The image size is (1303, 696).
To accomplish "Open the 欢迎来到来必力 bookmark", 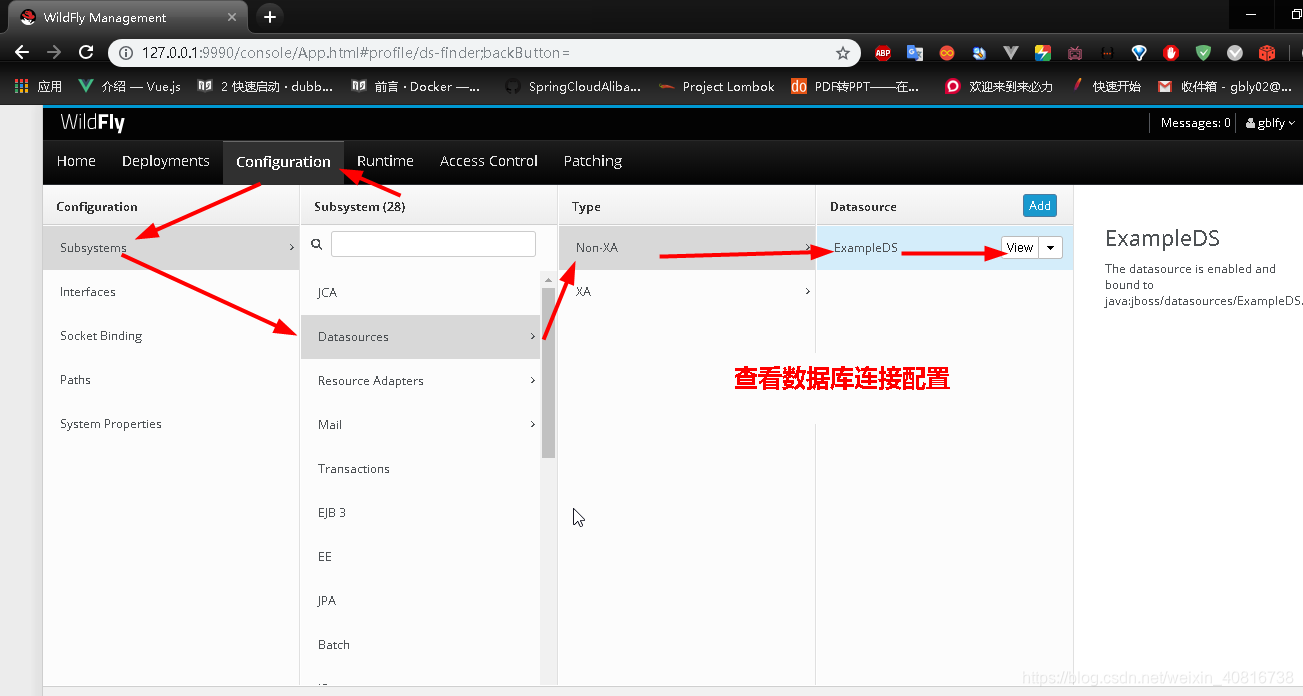I will 999,87.
